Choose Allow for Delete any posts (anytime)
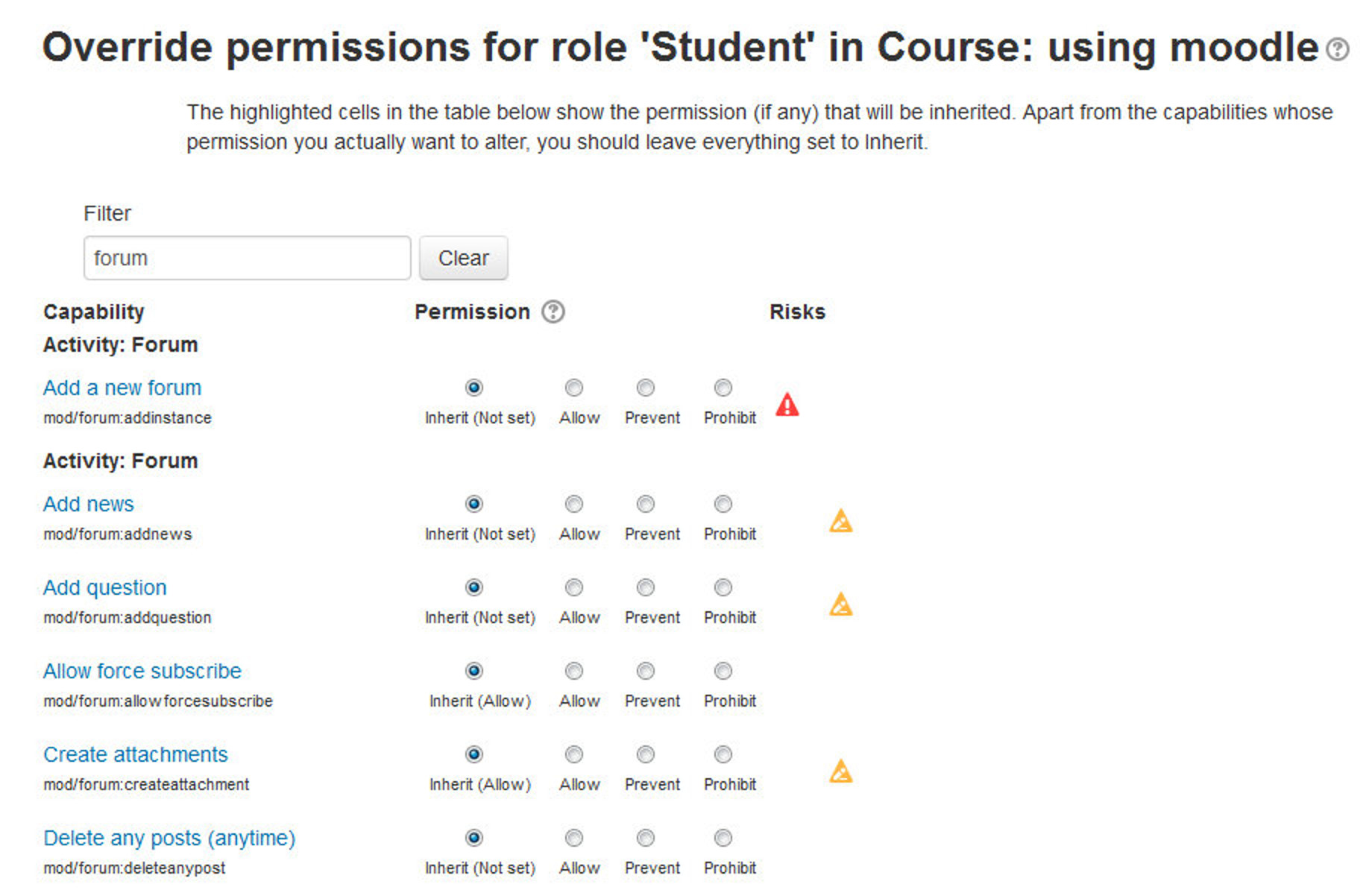1372x890 pixels. [x=573, y=838]
